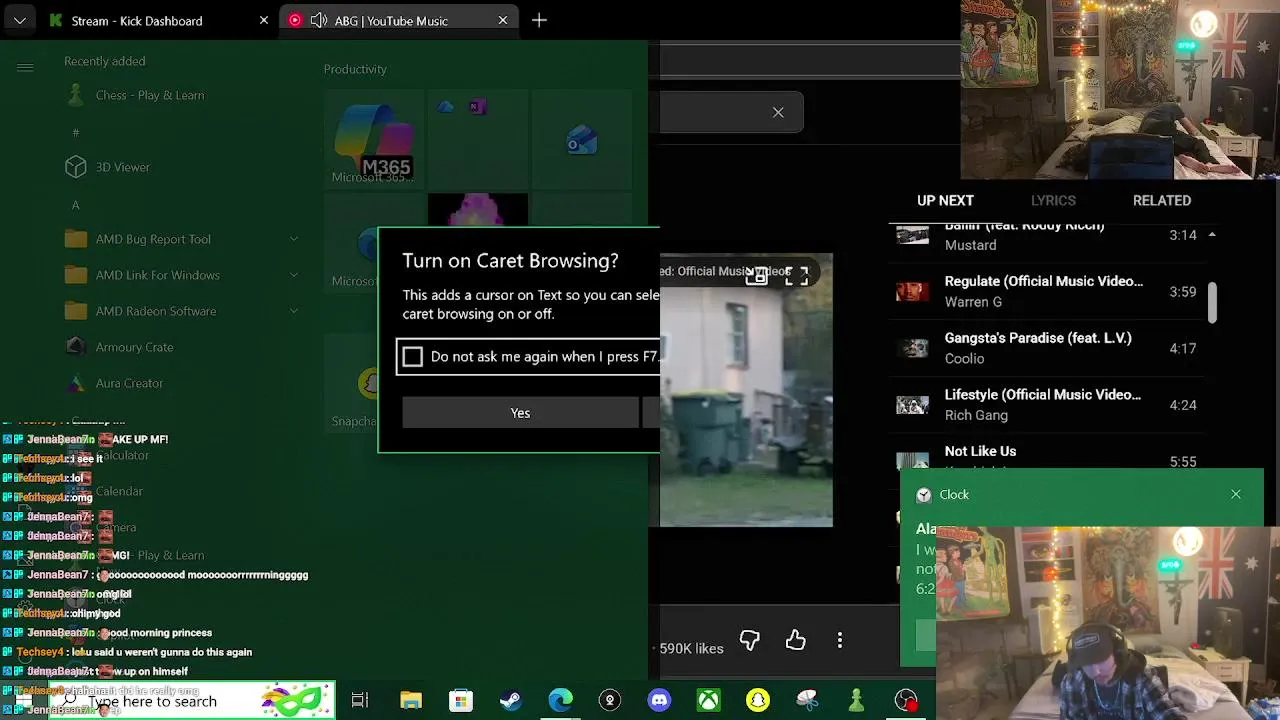This screenshot has width=1280, height=720.
Task: Open the Start menu hamburger icon
Action: (25, 67)
